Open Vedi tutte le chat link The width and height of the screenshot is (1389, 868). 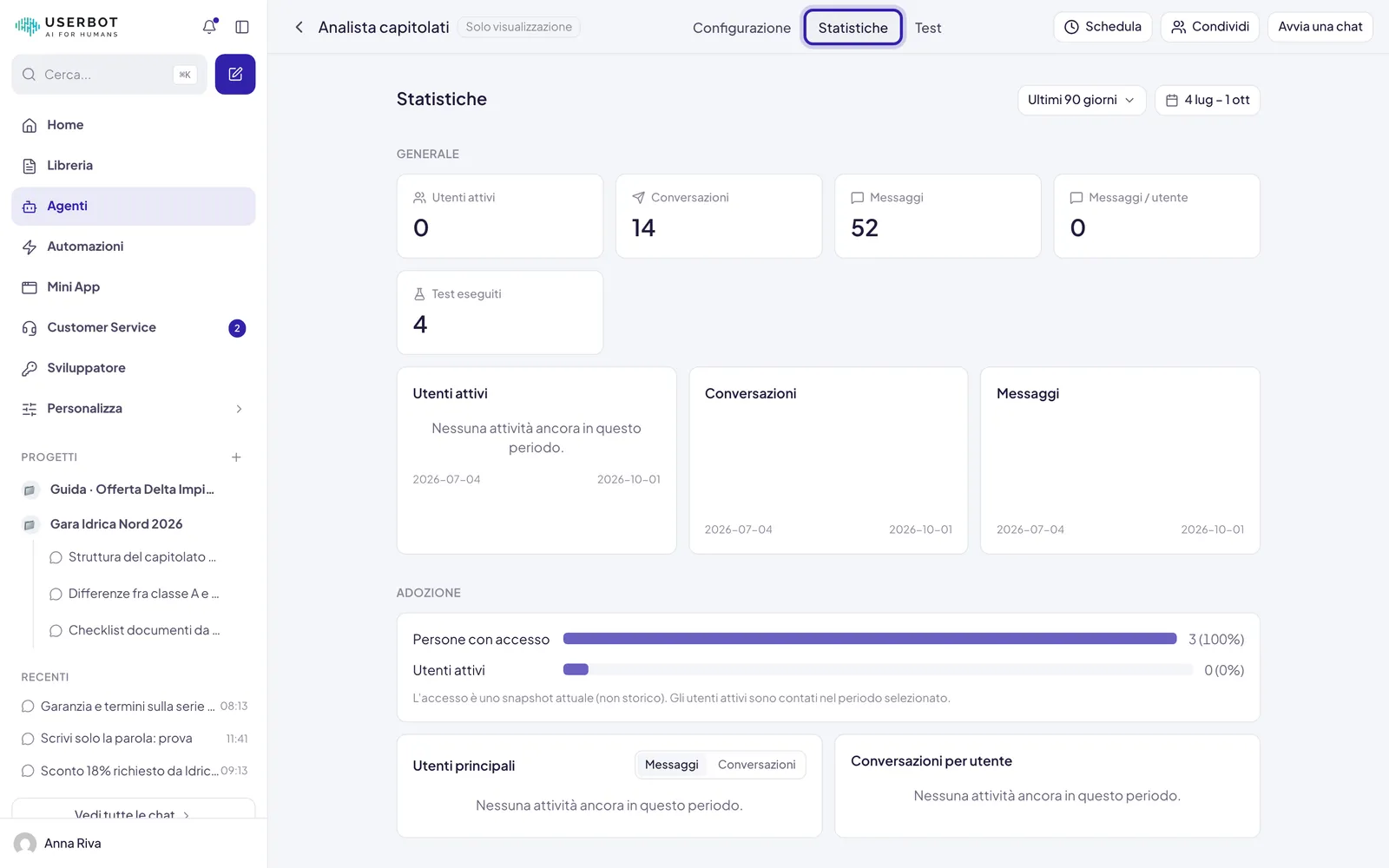134,814
